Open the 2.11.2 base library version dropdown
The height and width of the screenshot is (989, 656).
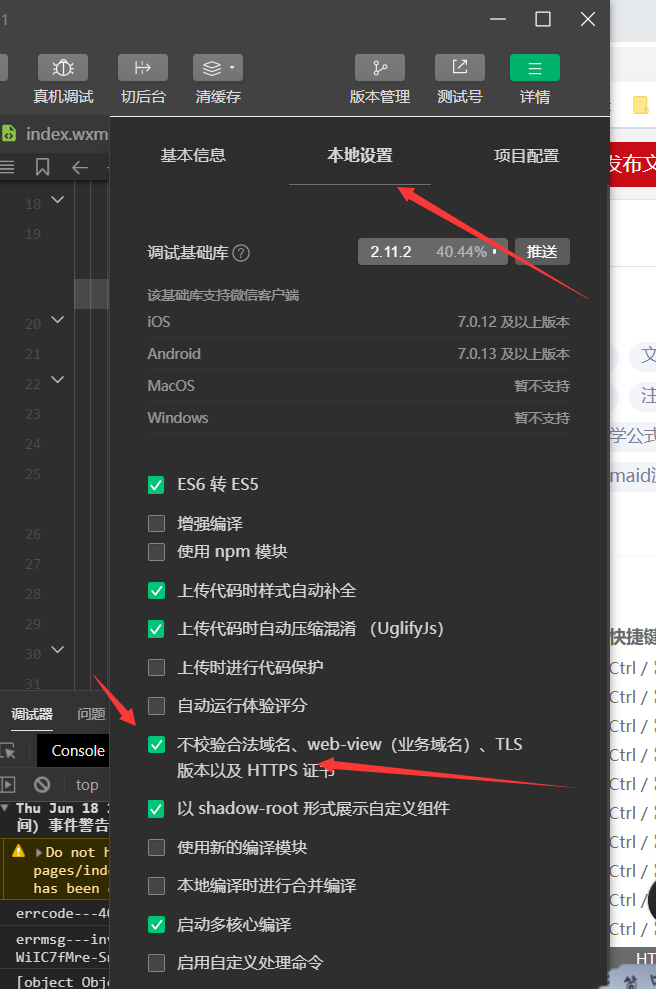point(433,252)
